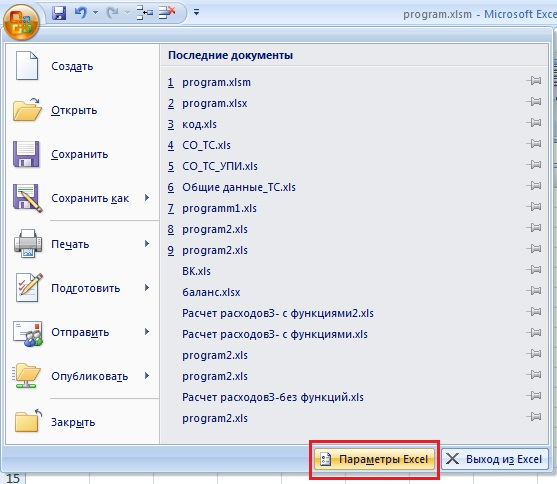Pin program.xlsx to recent list
Viewport: 557px width, 484px height.
pos(534,102)
